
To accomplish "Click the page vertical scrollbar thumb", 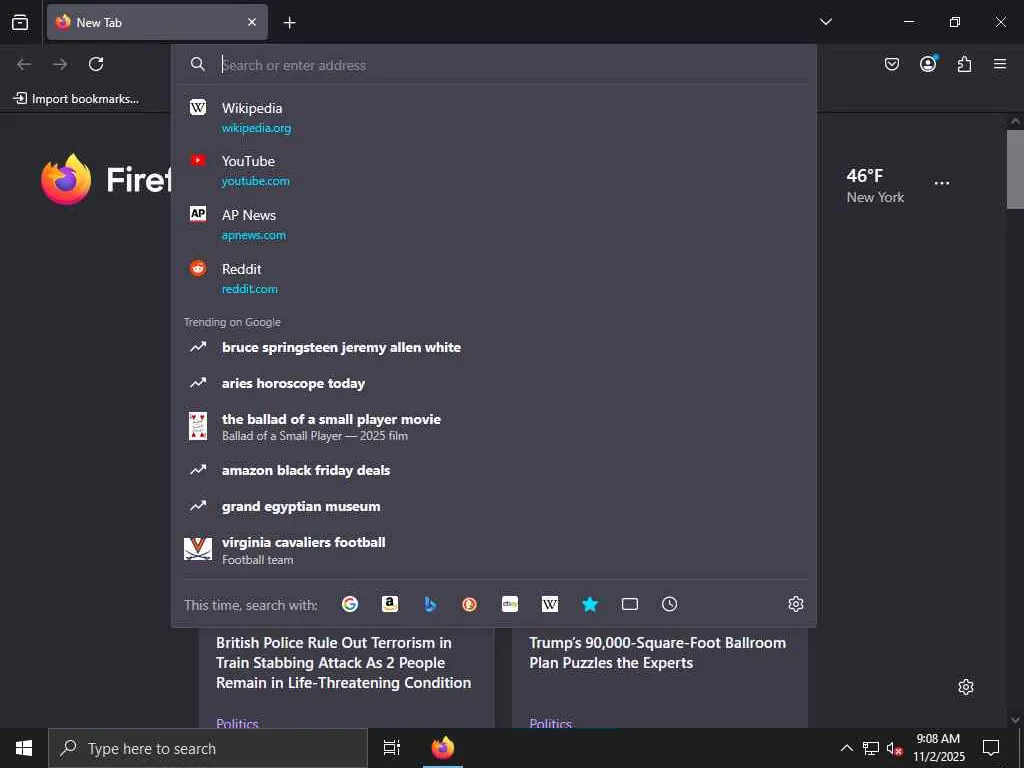I will (x=1015, y=170).
